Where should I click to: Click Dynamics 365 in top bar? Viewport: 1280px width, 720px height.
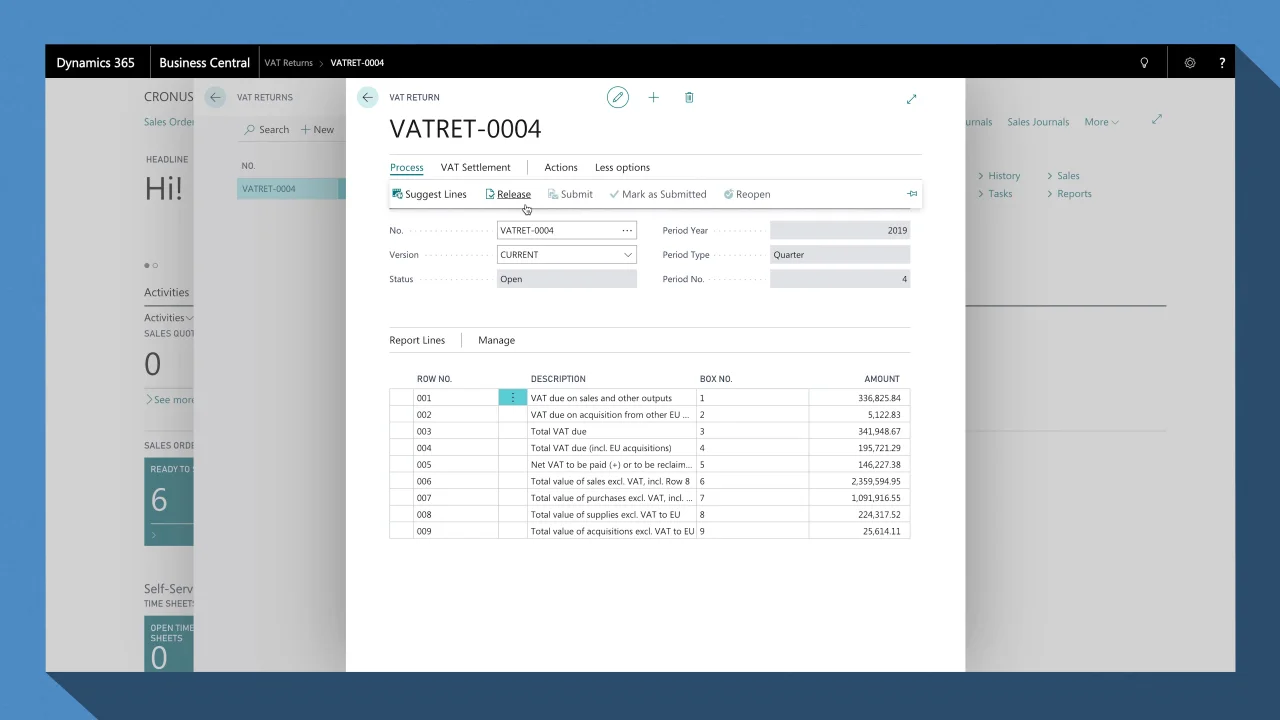pyautogui.click(x=95, y=62)
